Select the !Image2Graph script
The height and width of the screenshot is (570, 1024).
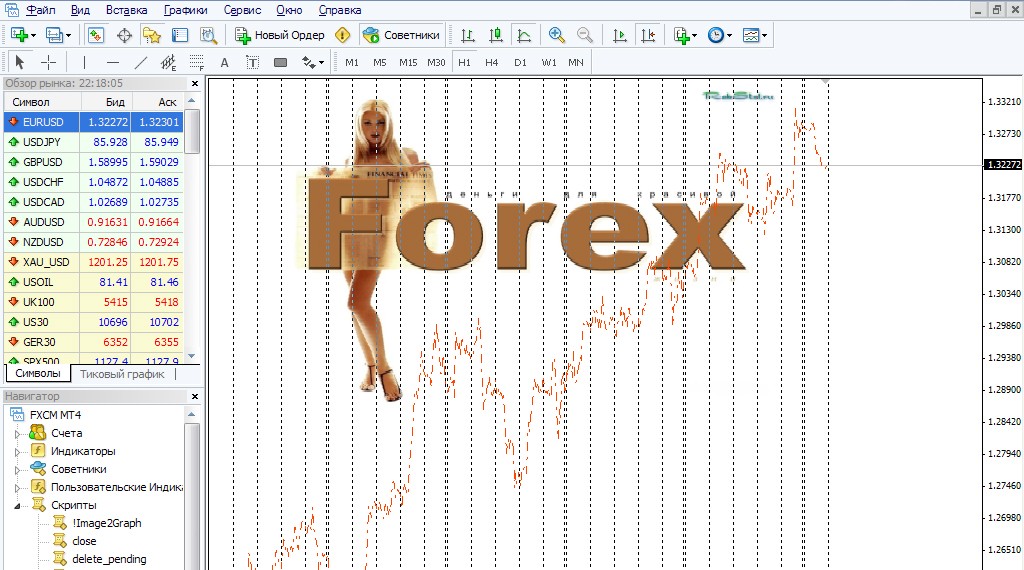click(106, 523)
